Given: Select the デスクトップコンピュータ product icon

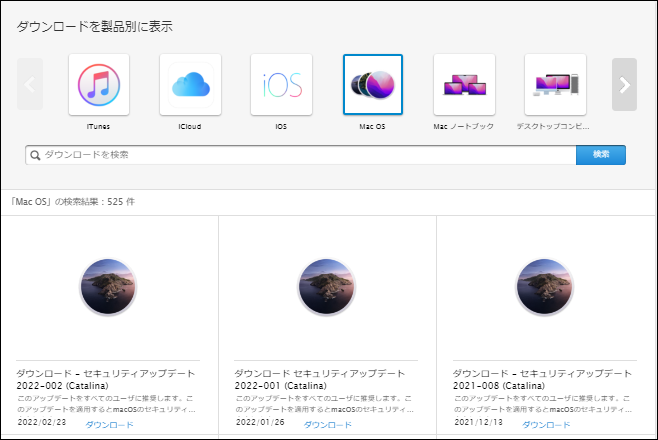Looking at the screenshot, I should pyautogui.click(x=555, y=85).
